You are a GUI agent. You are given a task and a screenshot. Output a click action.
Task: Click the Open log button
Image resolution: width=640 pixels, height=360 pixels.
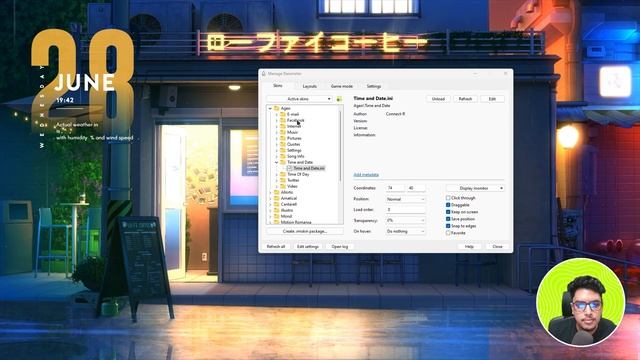(340, 247)
